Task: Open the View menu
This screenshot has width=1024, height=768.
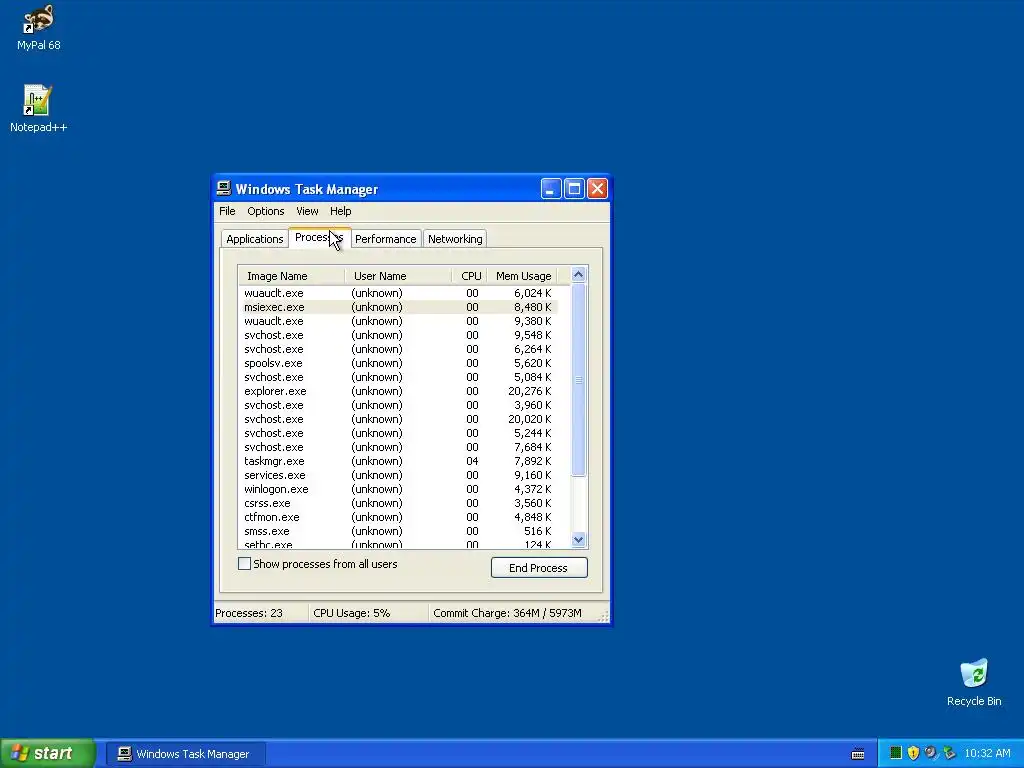Action: pyautogui.click(x=307, y=211)
